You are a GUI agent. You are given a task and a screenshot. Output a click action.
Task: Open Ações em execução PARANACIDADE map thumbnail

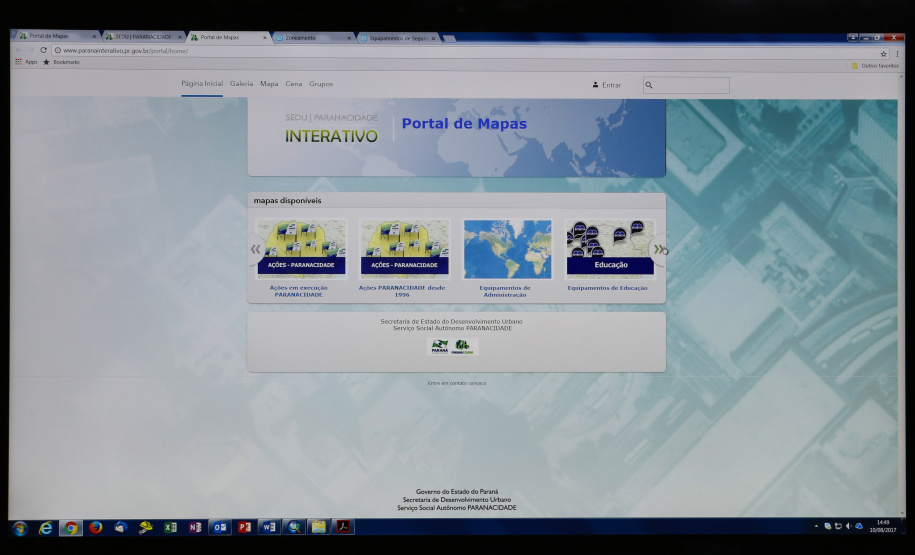point(301,249)
